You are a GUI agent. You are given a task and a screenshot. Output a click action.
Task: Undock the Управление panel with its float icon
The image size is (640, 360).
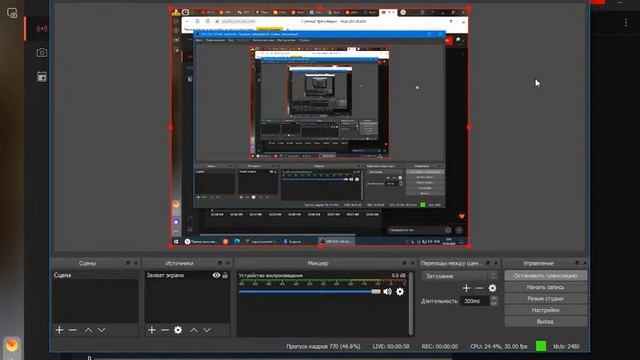click(577, 263)
